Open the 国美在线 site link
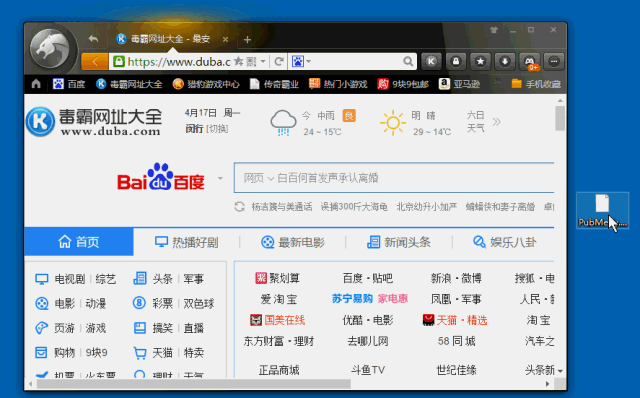 (278, 320)
